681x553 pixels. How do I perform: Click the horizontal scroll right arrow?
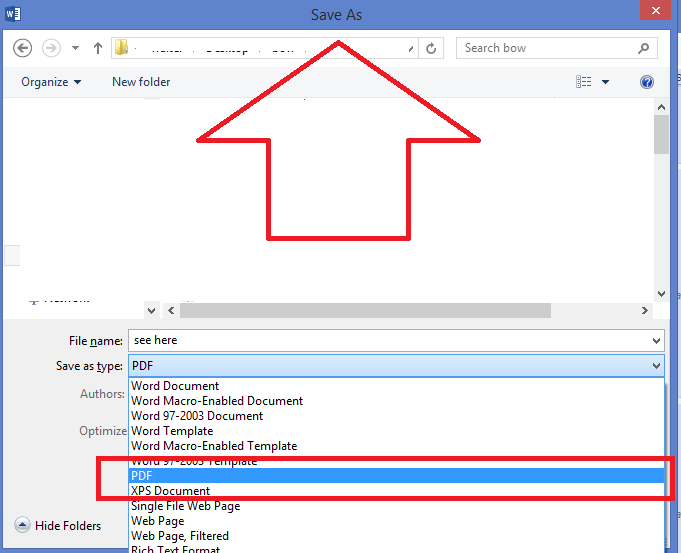[645, 310]
